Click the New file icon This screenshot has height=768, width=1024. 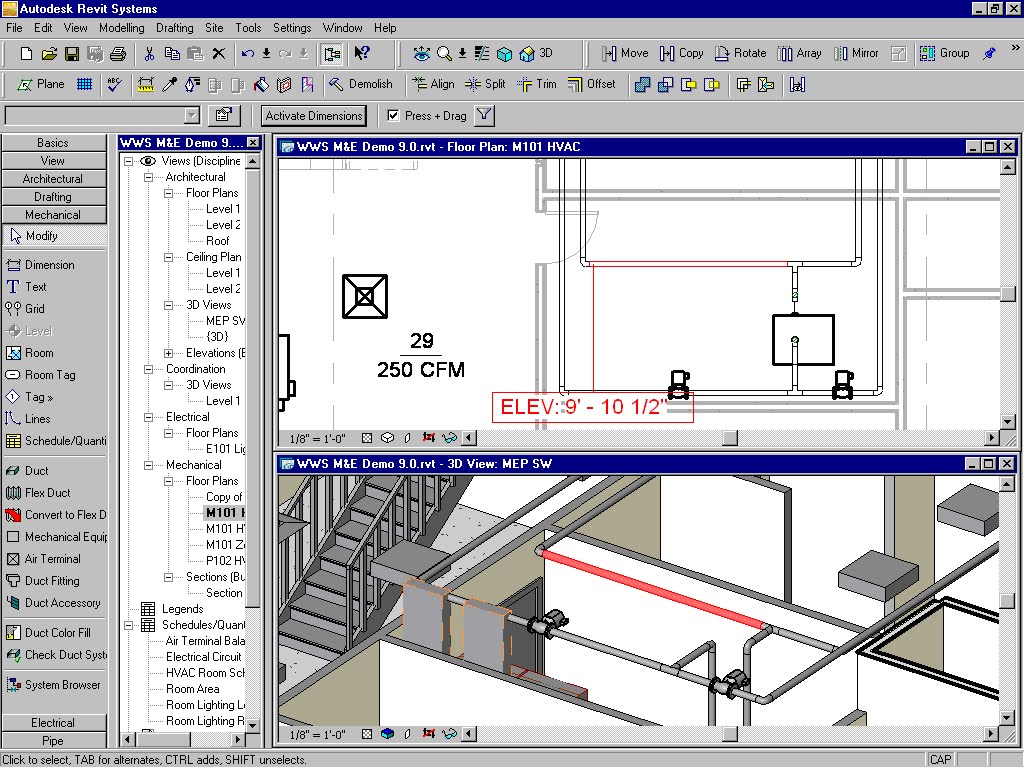click(26, 54)
